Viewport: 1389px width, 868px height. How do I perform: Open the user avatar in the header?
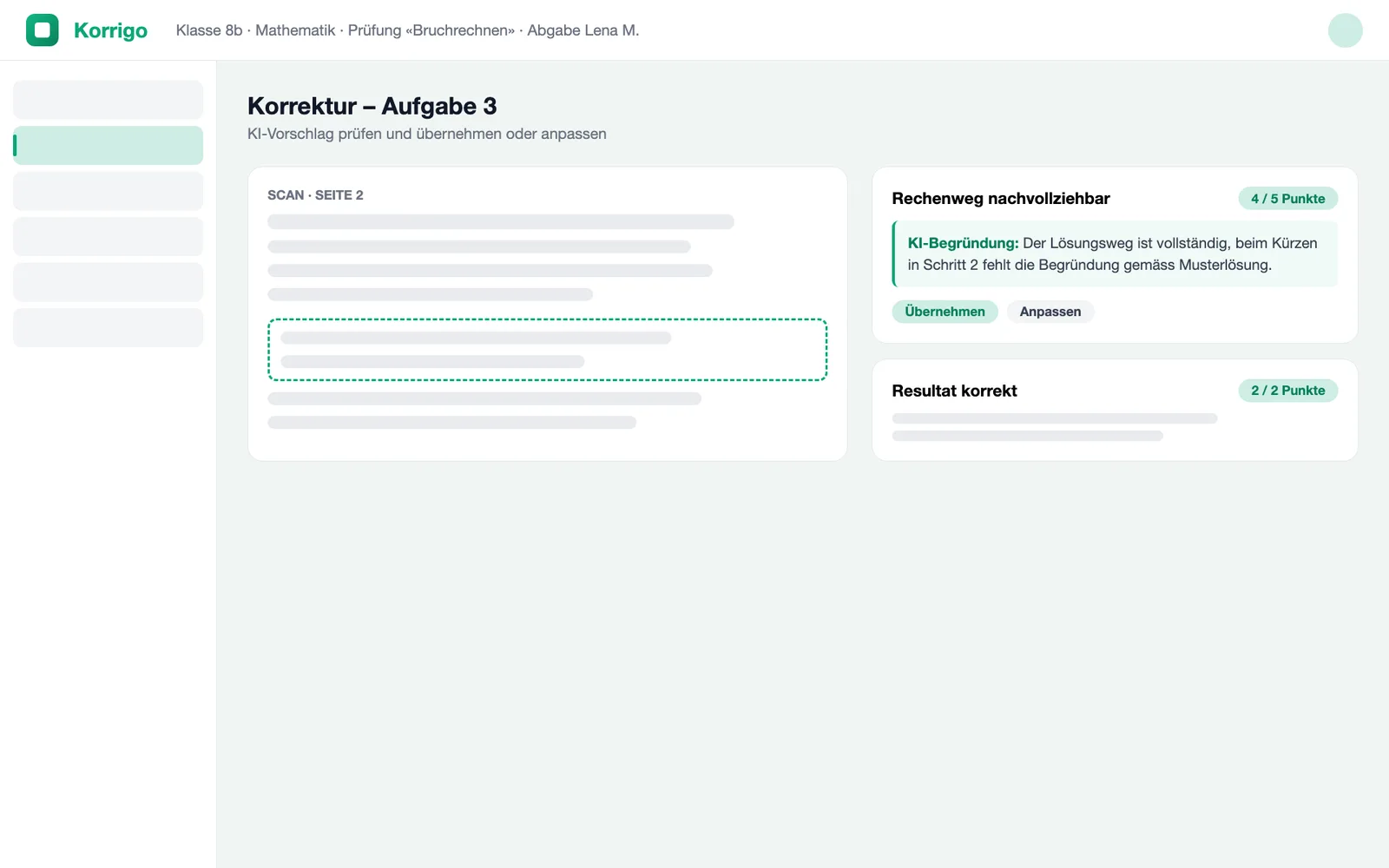click(1345, 30)
